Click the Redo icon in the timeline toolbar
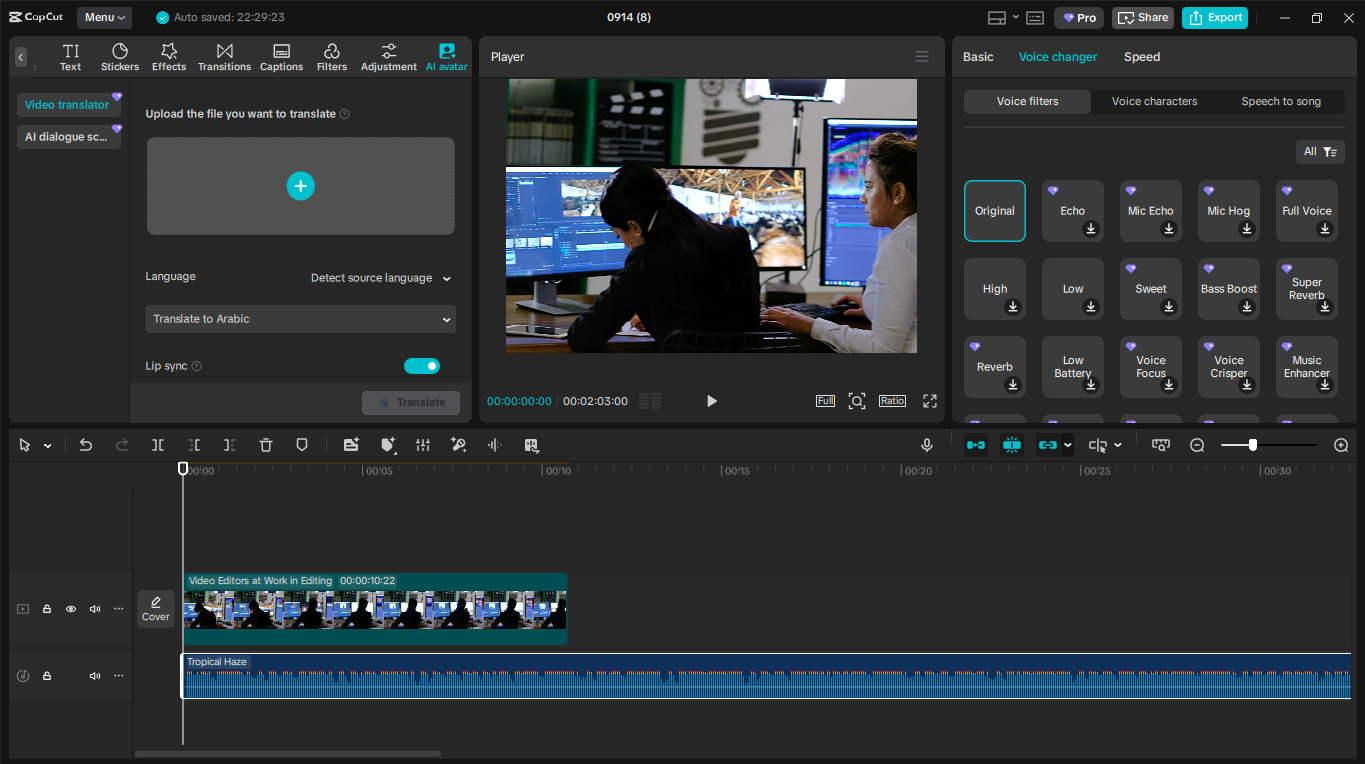 point(121,444)
